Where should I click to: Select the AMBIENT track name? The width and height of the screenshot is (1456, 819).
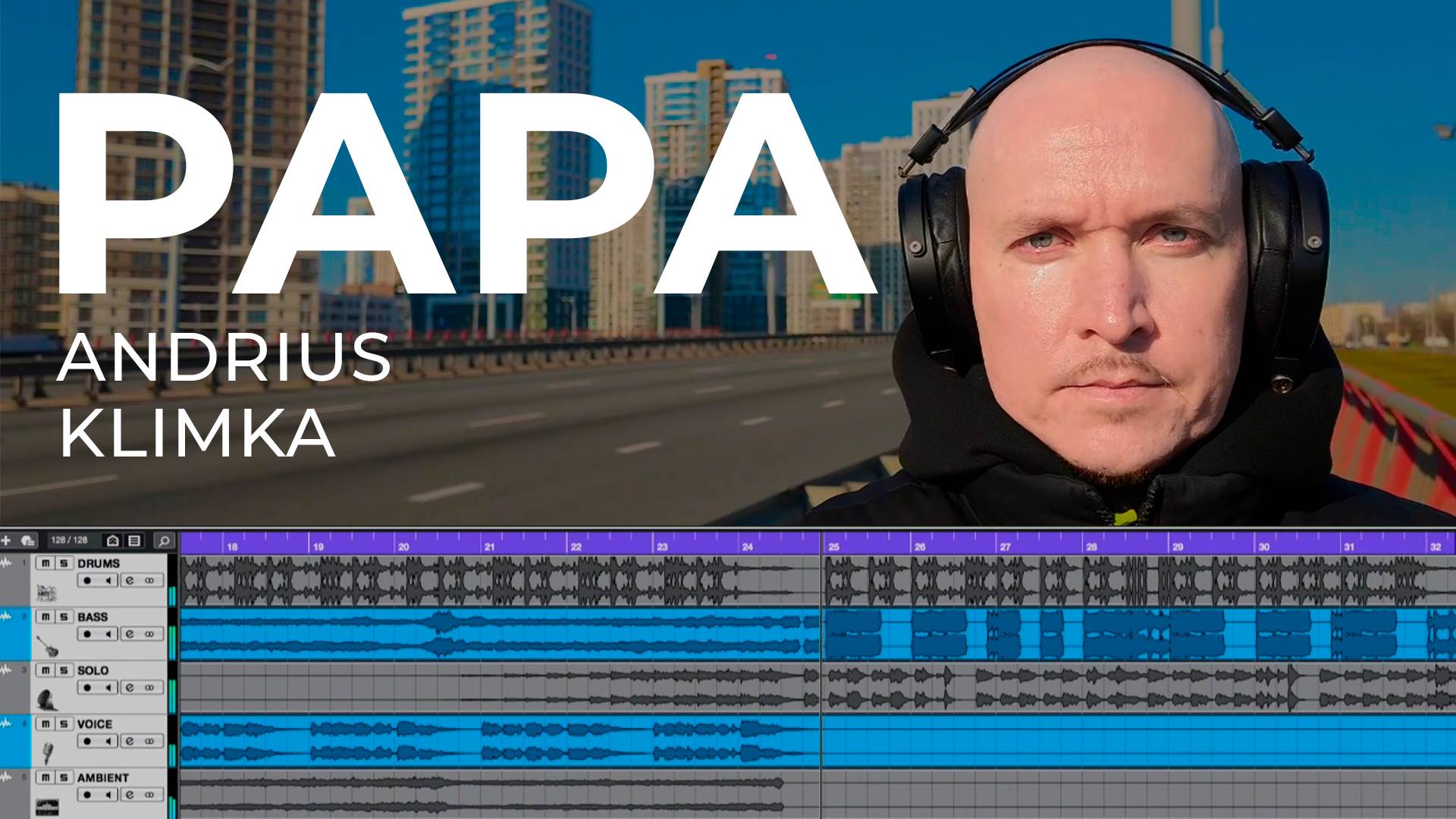102,778
